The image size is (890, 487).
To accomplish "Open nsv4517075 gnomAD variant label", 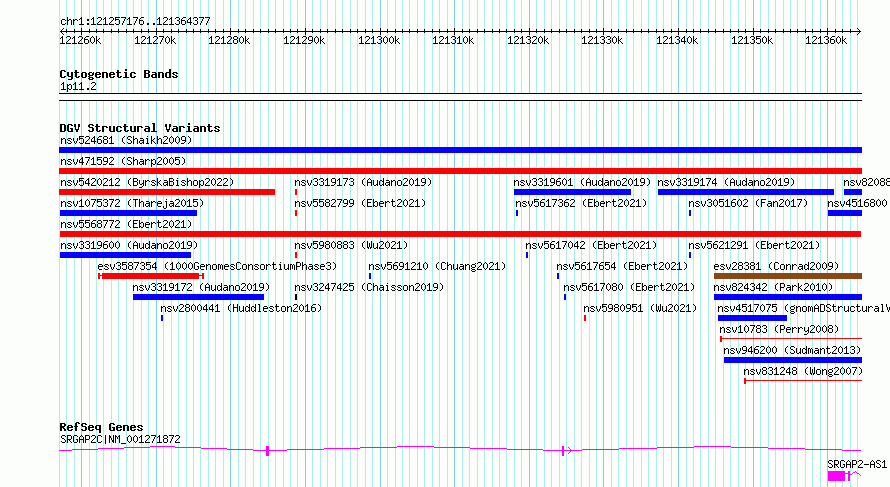I will coord(803,308).
